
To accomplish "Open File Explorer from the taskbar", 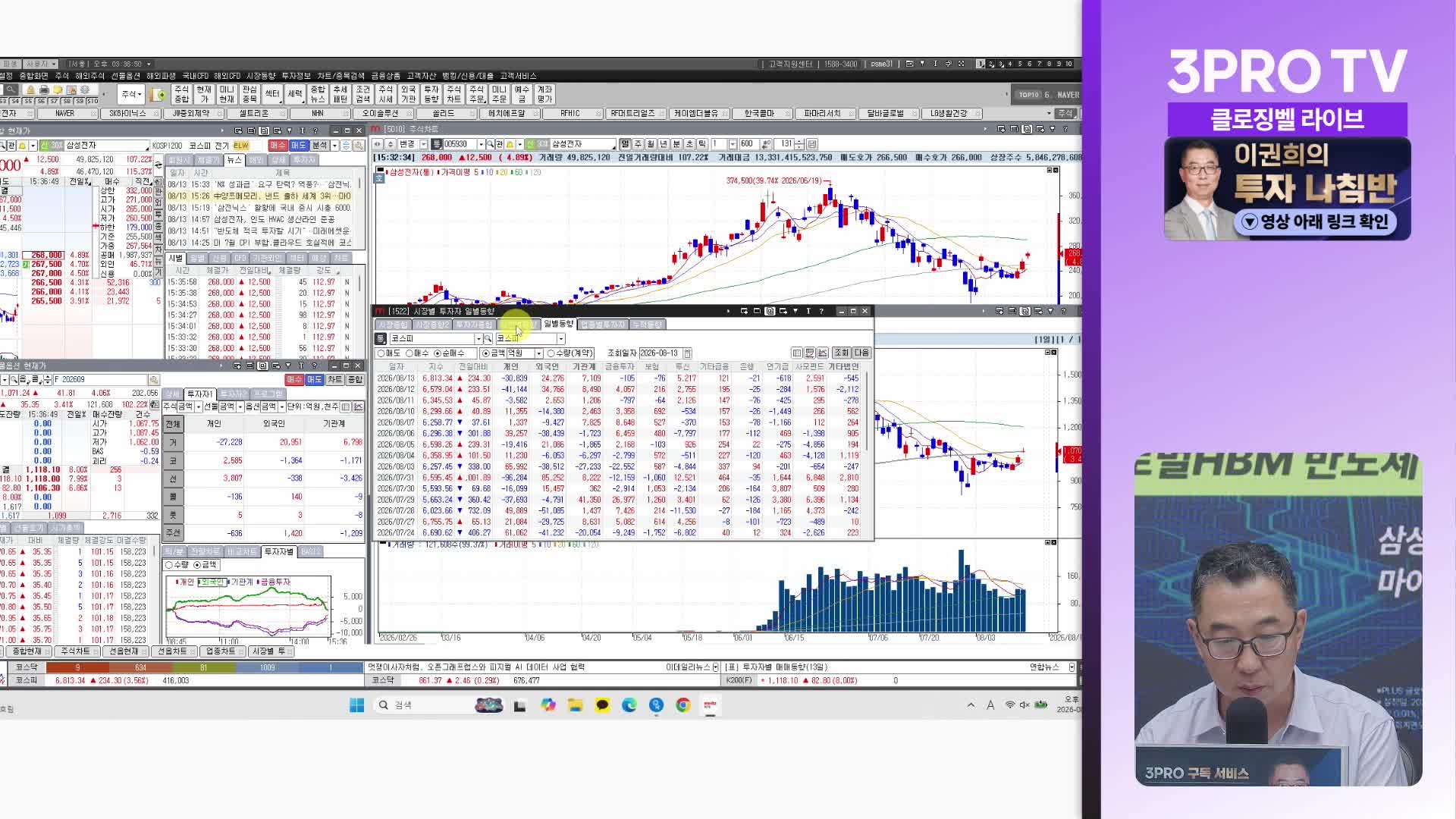I will pyautogui.click(x=575, y=705).
